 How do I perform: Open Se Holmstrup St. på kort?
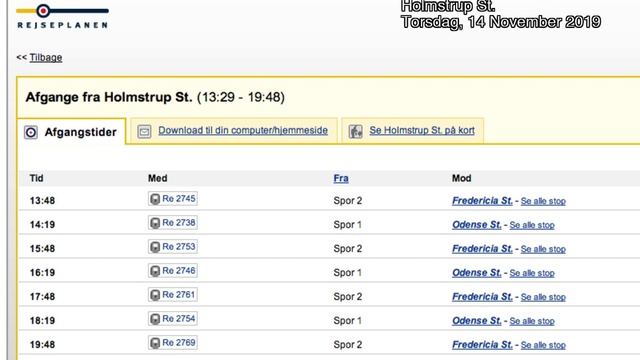point(422,131)
